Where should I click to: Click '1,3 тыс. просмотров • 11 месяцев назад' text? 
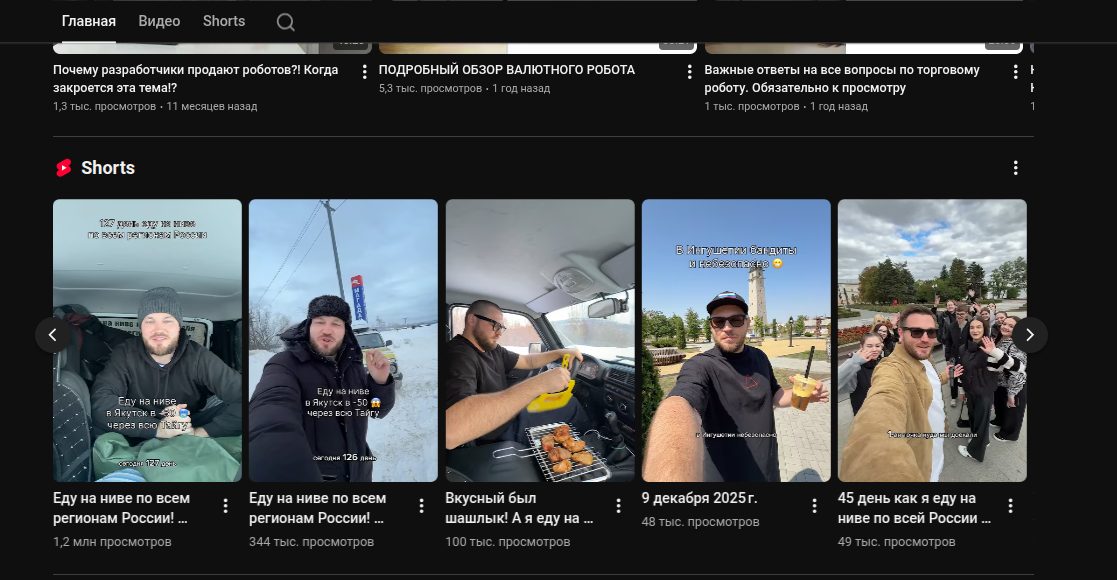155,106
